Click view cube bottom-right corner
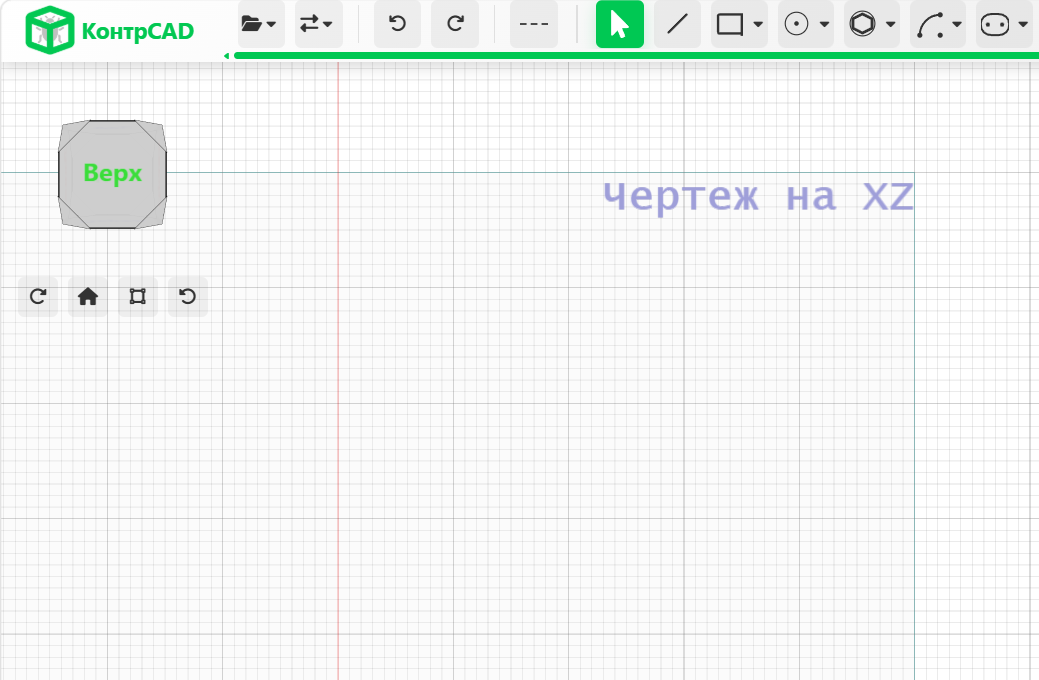The width and height of the screenshot is (1039, 680). (154, 215)
